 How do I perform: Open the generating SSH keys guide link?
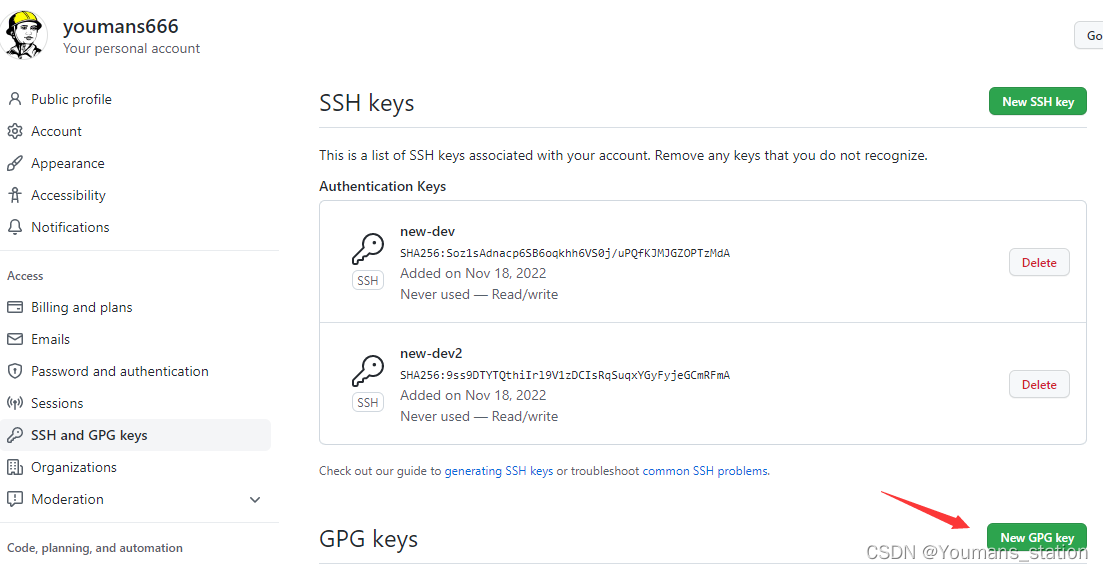click(499, 471)
